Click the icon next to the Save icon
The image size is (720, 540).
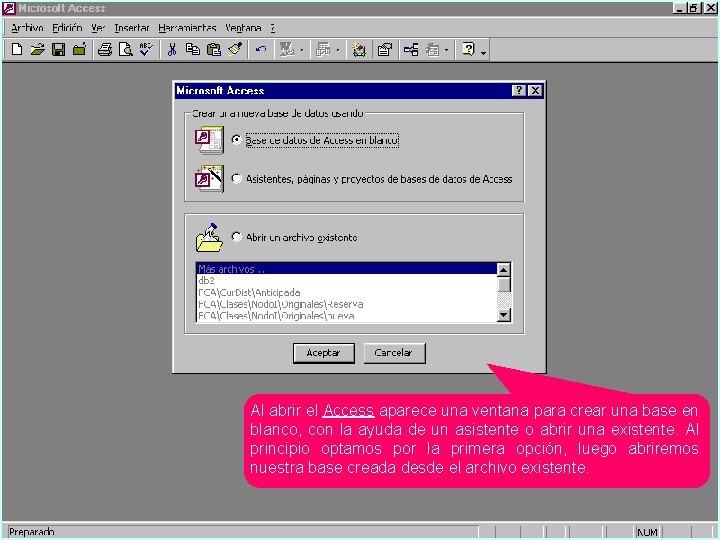tap(79, 49)
